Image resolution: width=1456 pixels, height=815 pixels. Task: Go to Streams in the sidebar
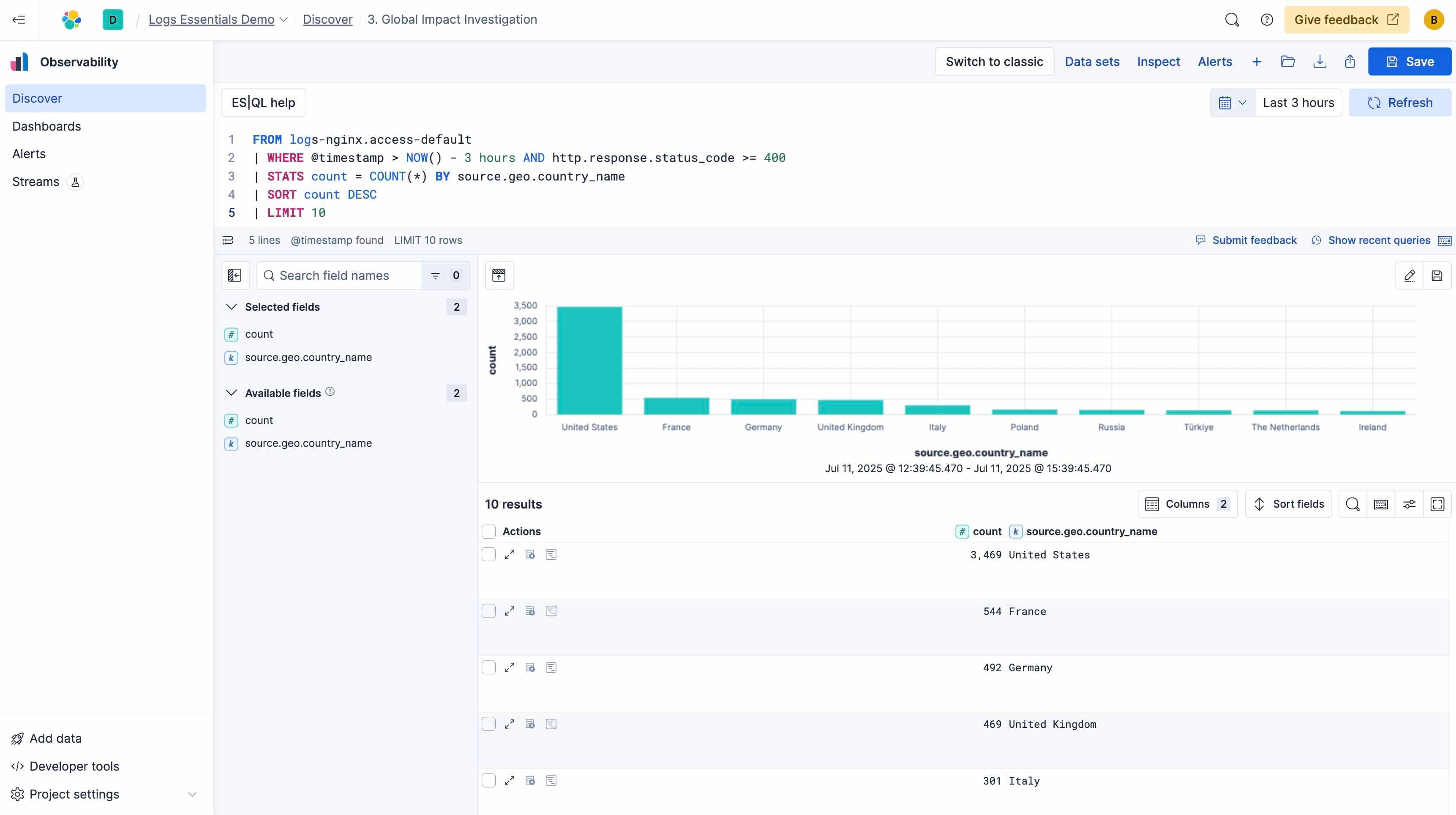click(x=35, y=181)
